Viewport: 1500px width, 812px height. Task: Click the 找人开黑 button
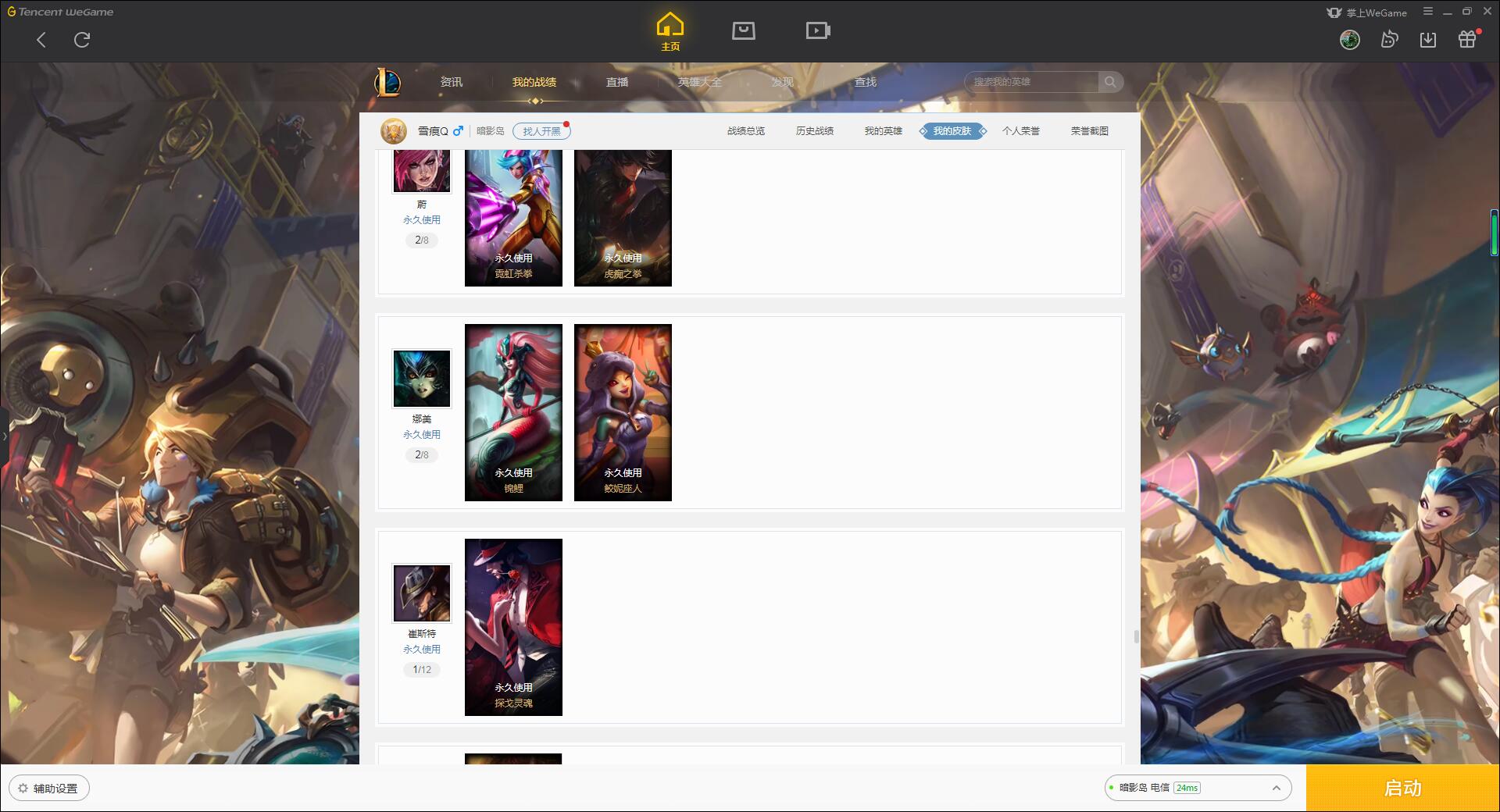click(x=541, y=131)
